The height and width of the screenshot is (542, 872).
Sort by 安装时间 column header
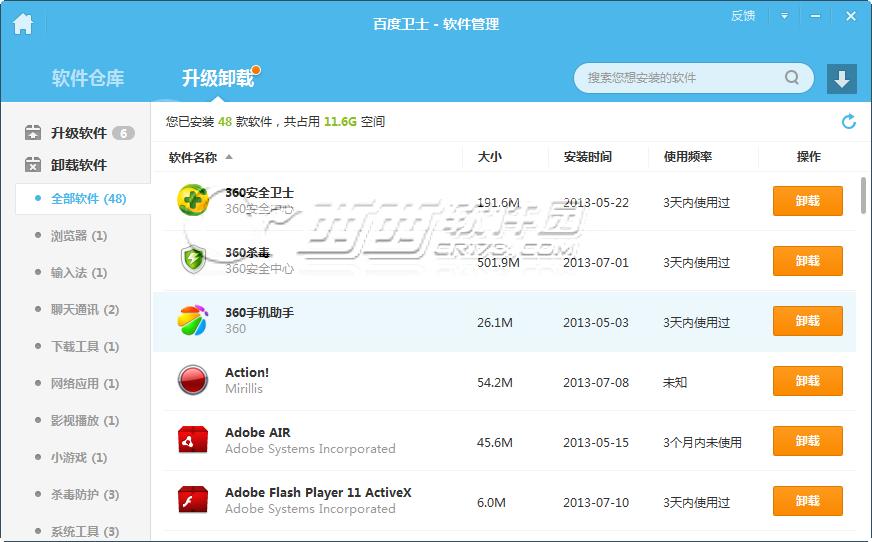pos(587,157)
